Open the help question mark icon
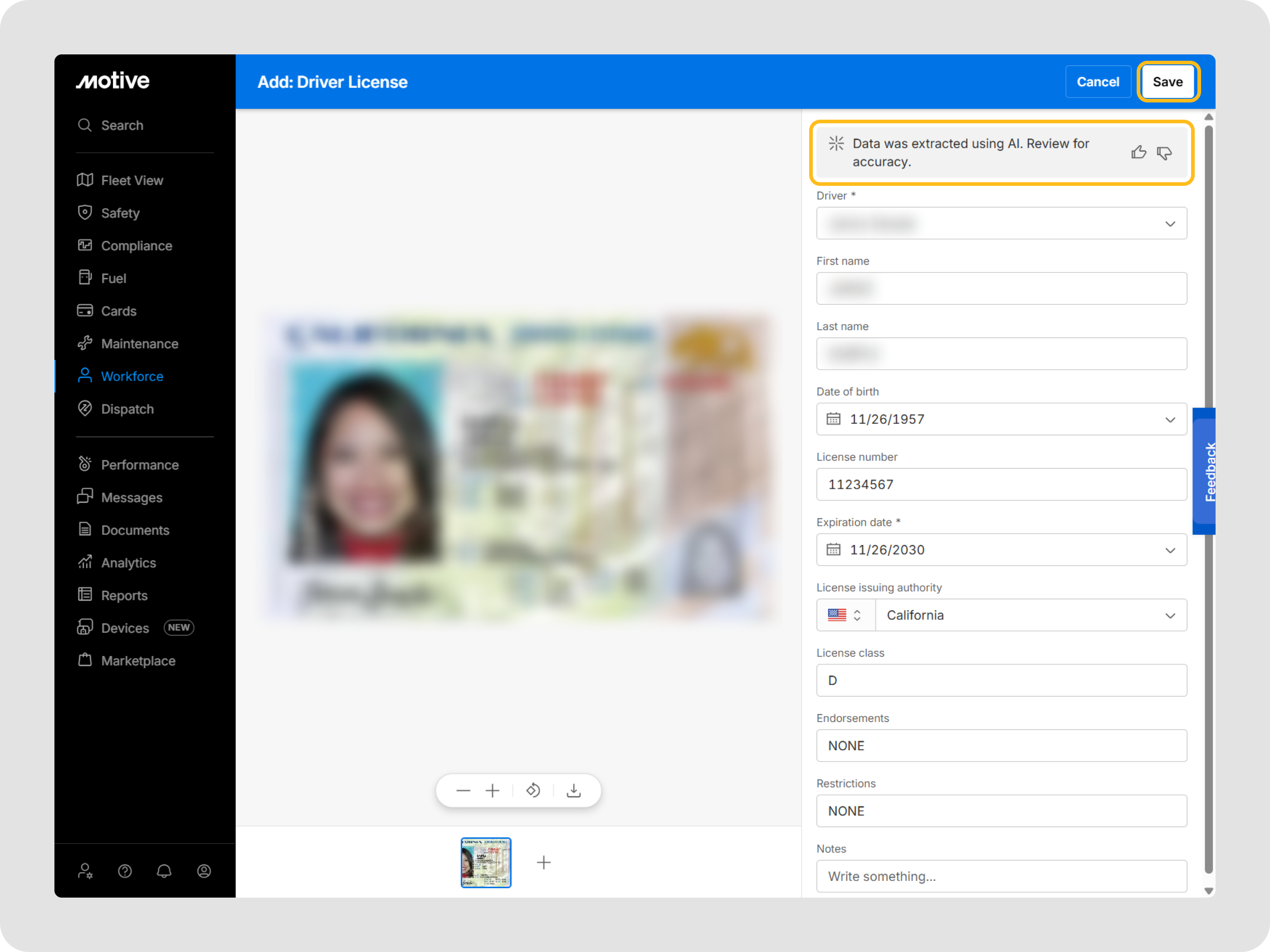Viewport: 1270px width, 952px height. point(125,871)
